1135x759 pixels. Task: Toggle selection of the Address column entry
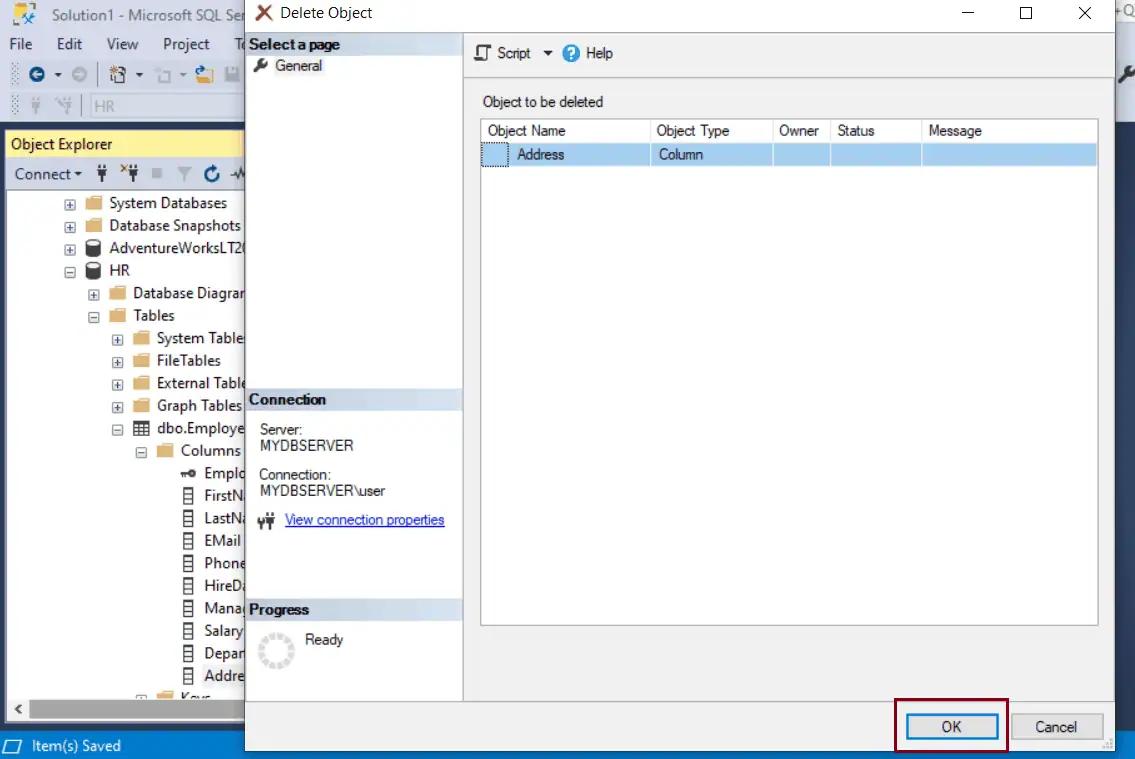click(542, 154)
